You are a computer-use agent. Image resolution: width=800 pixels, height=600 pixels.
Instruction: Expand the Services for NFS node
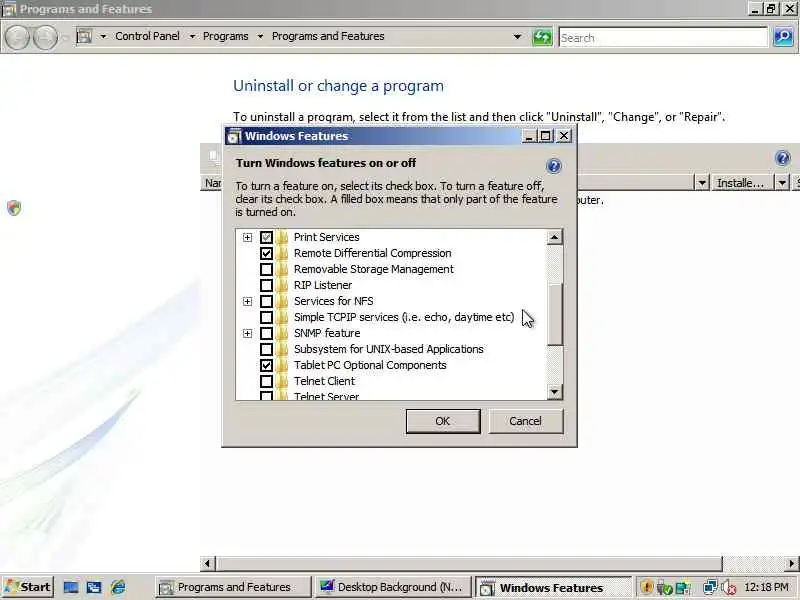coord(247,302)
